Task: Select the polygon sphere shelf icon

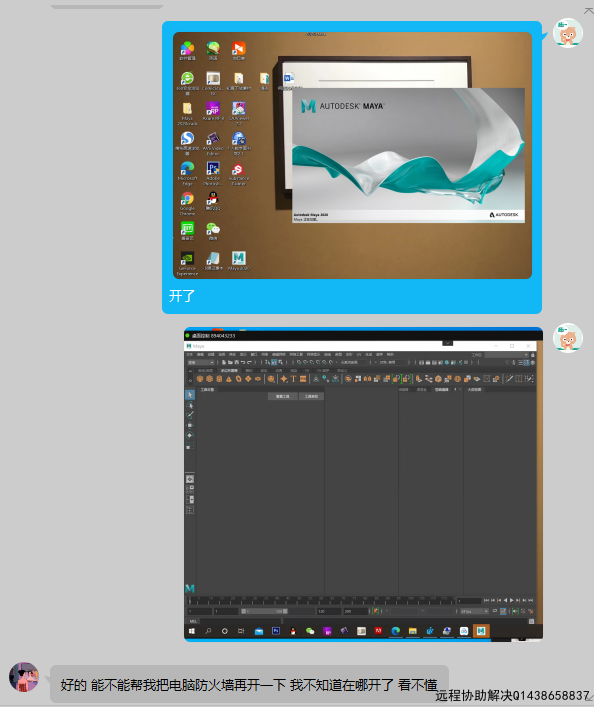Action: 200,379
